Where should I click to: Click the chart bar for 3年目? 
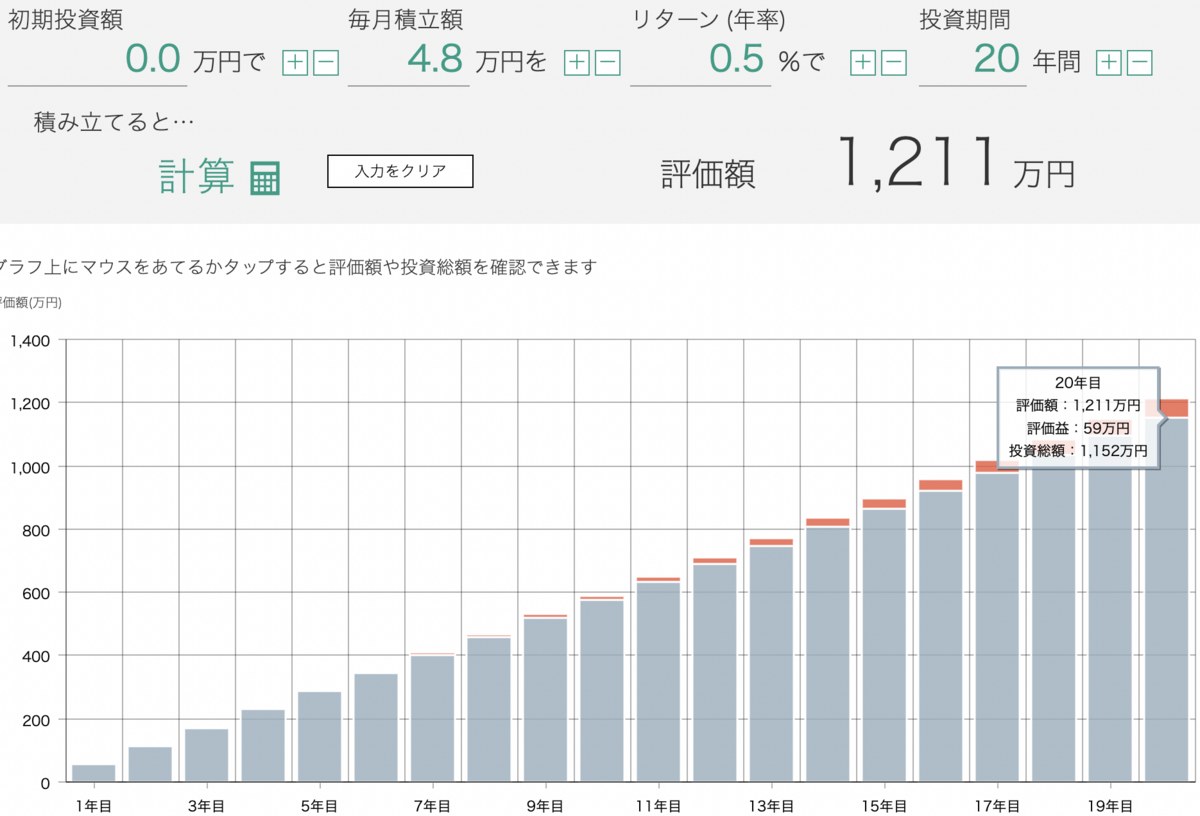click(207, 755)
